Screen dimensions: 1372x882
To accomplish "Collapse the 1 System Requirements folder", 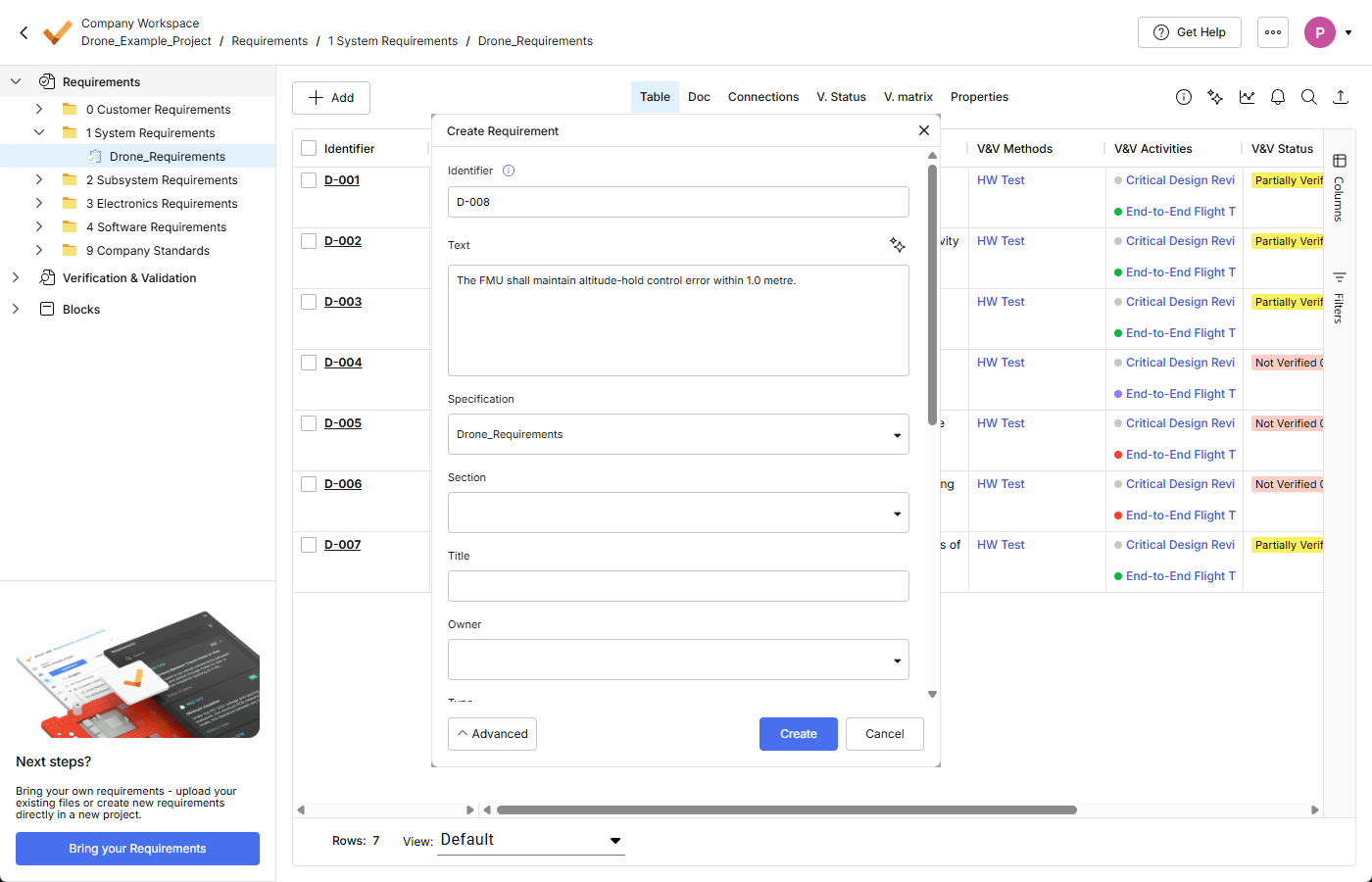I will pos(39,132).
